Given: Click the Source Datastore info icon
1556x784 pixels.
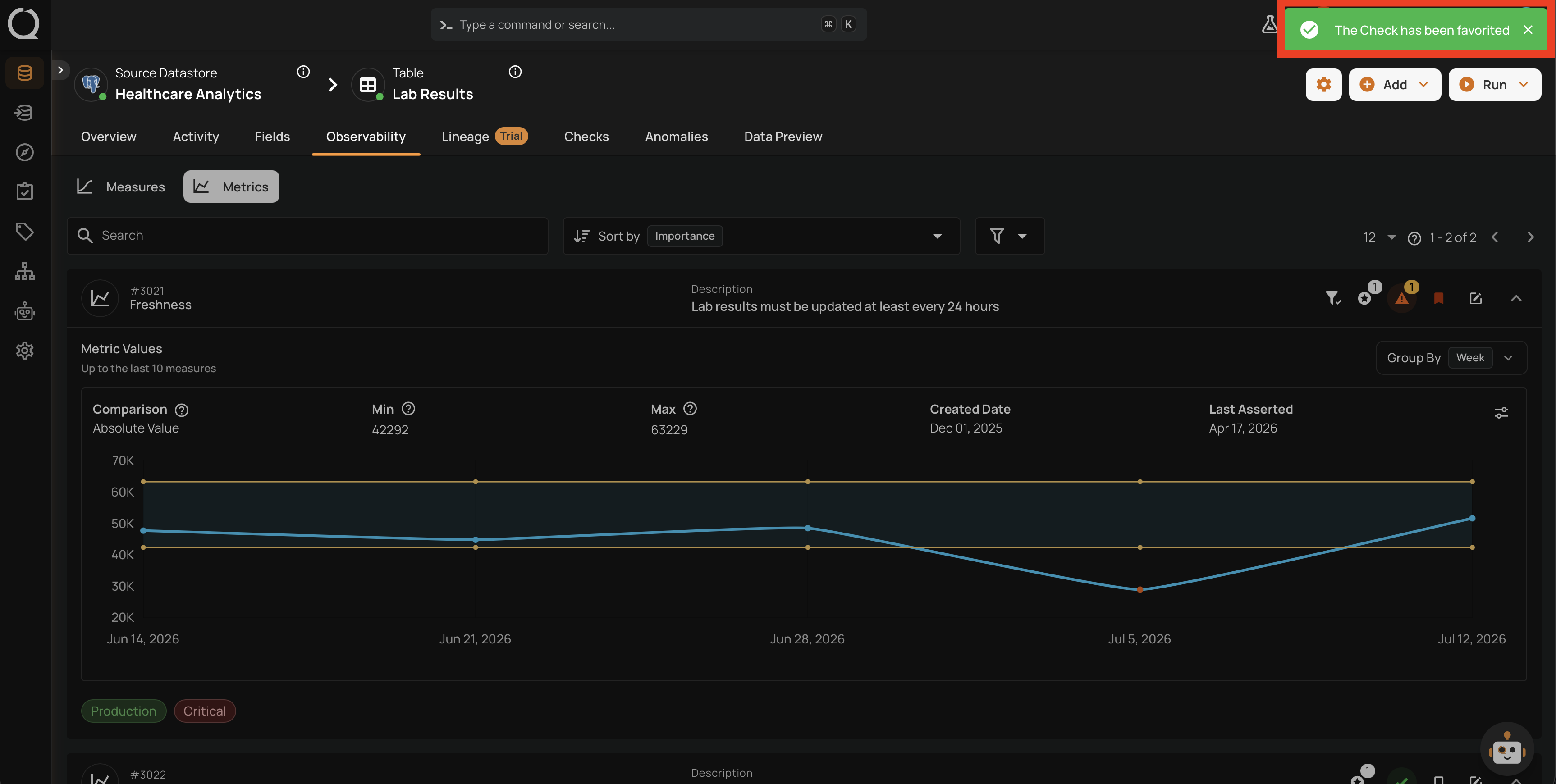Looking at the screenshot, I should click(303, 72).
